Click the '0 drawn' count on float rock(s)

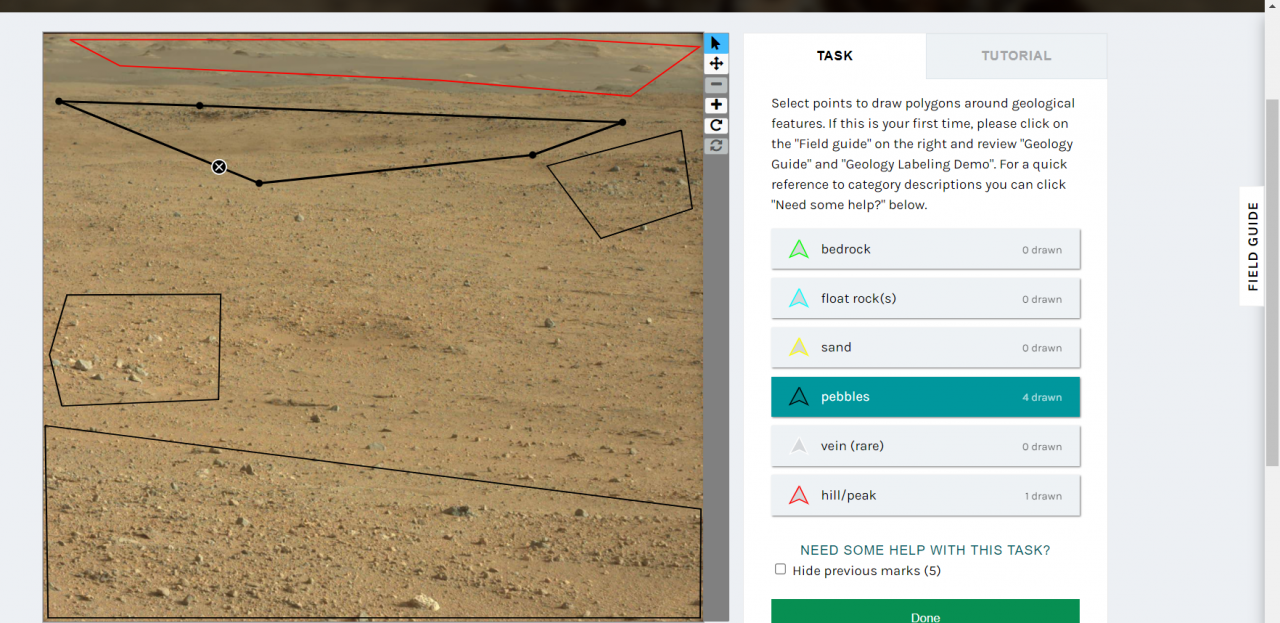1042,299
